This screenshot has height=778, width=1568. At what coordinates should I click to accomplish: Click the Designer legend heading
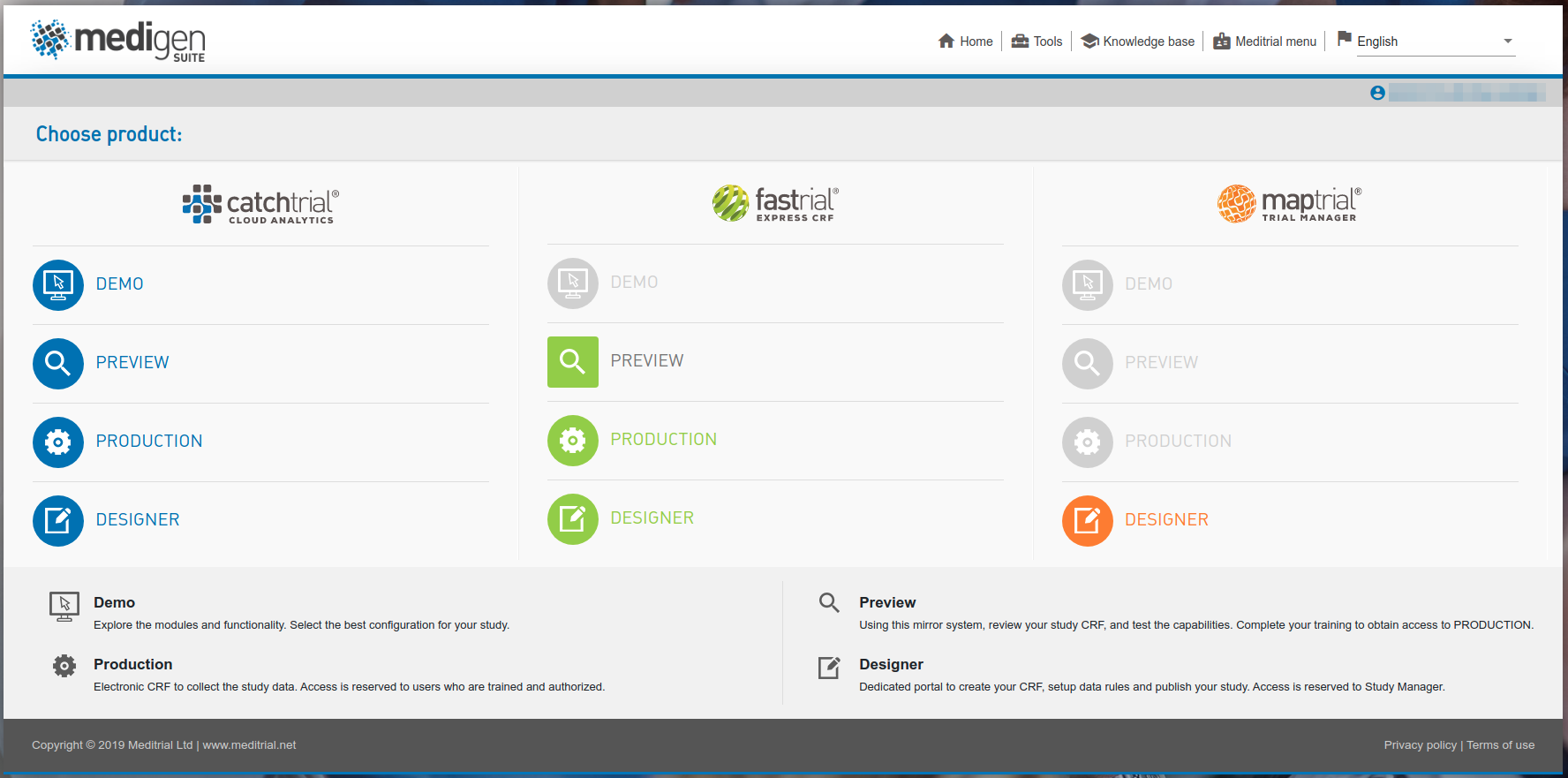(892, 665)
